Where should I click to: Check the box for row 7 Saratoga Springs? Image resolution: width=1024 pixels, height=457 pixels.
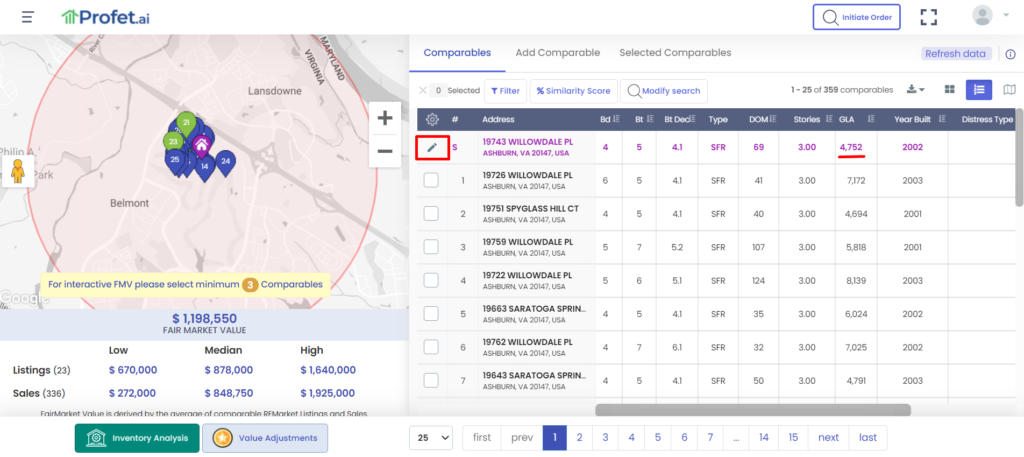coord(431,380)
